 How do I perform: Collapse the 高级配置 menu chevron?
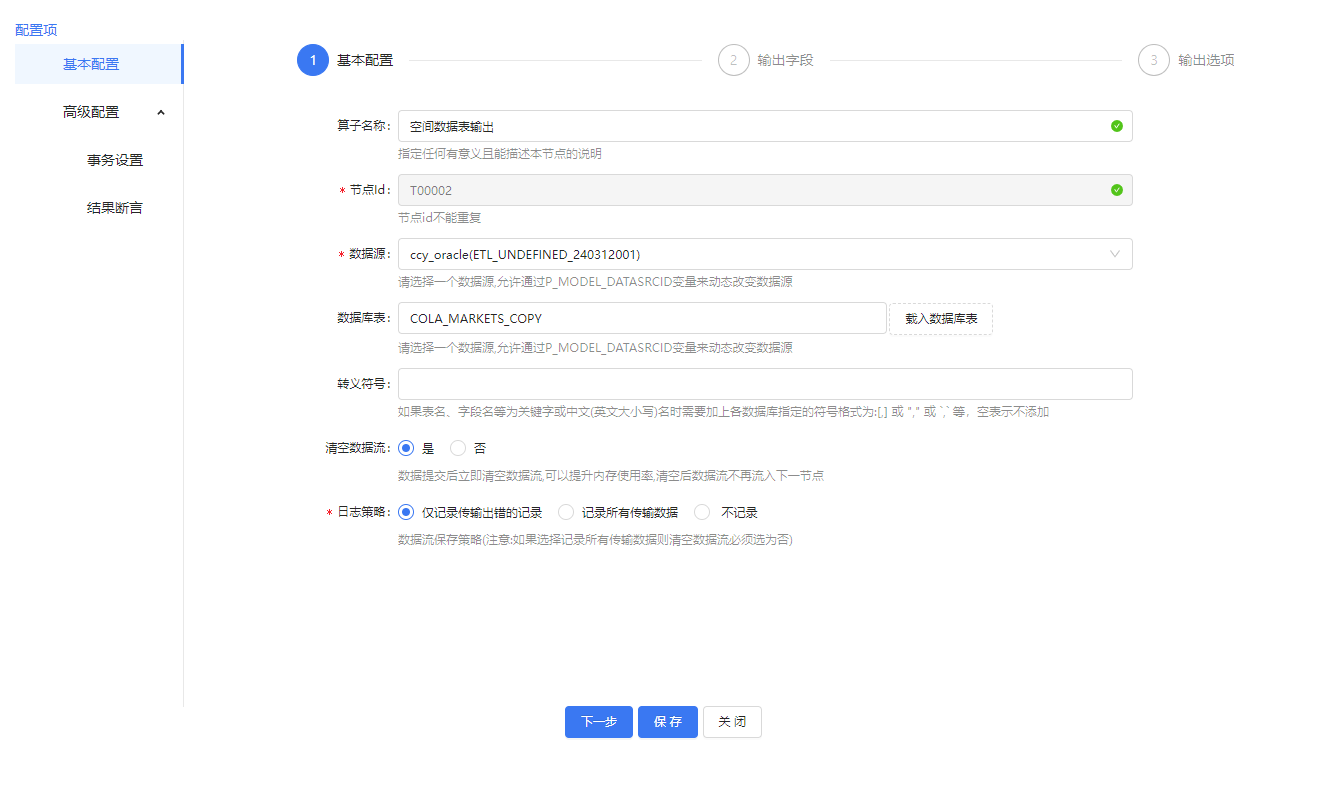pos(161,112)
